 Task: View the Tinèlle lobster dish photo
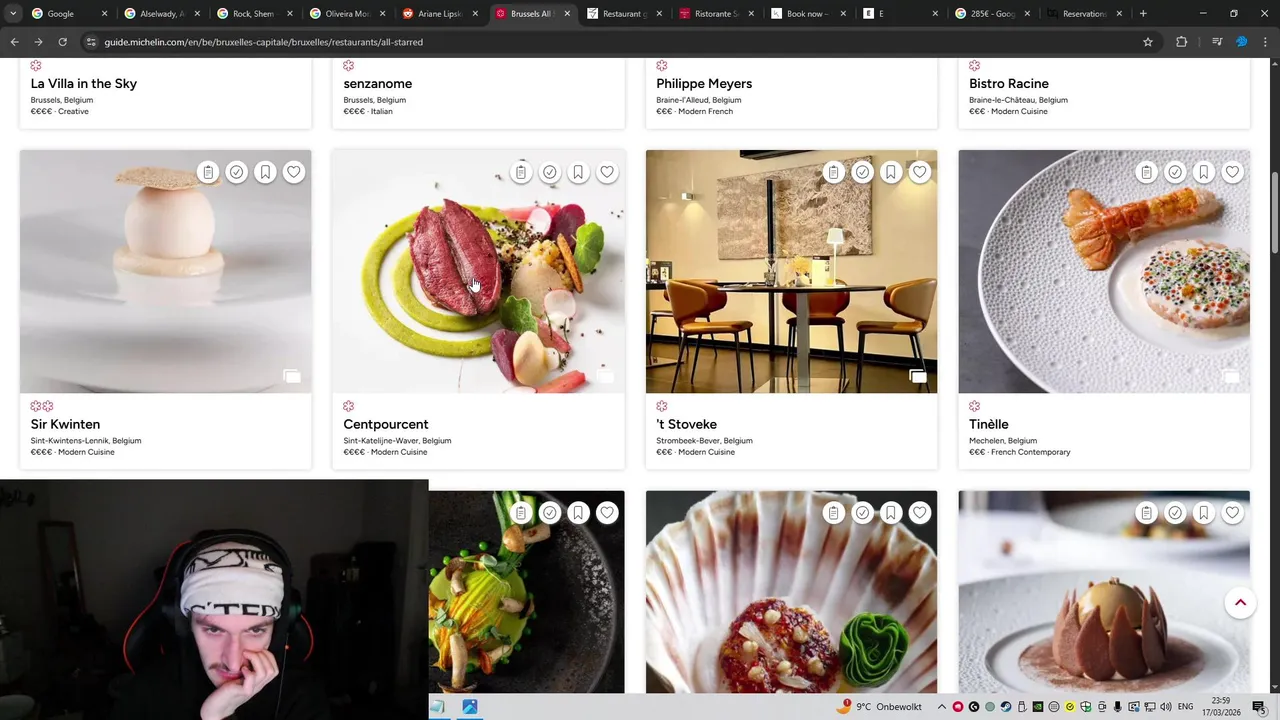pos(1104,271)
